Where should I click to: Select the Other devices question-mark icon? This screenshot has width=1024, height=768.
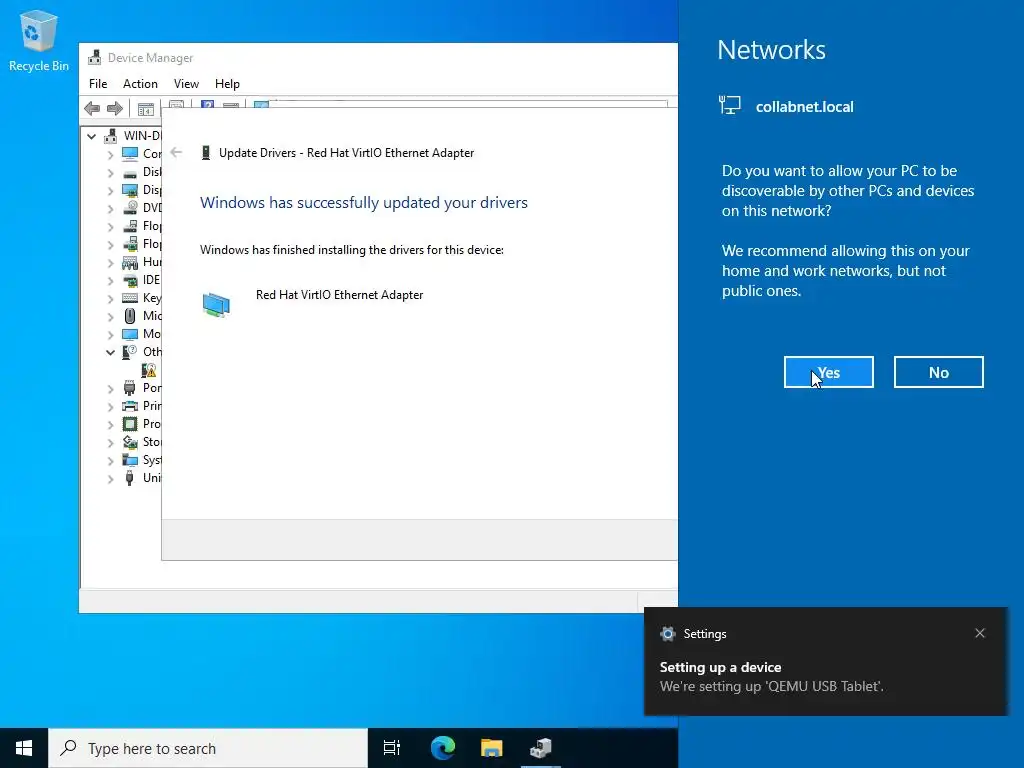click(x=130, y=352)
